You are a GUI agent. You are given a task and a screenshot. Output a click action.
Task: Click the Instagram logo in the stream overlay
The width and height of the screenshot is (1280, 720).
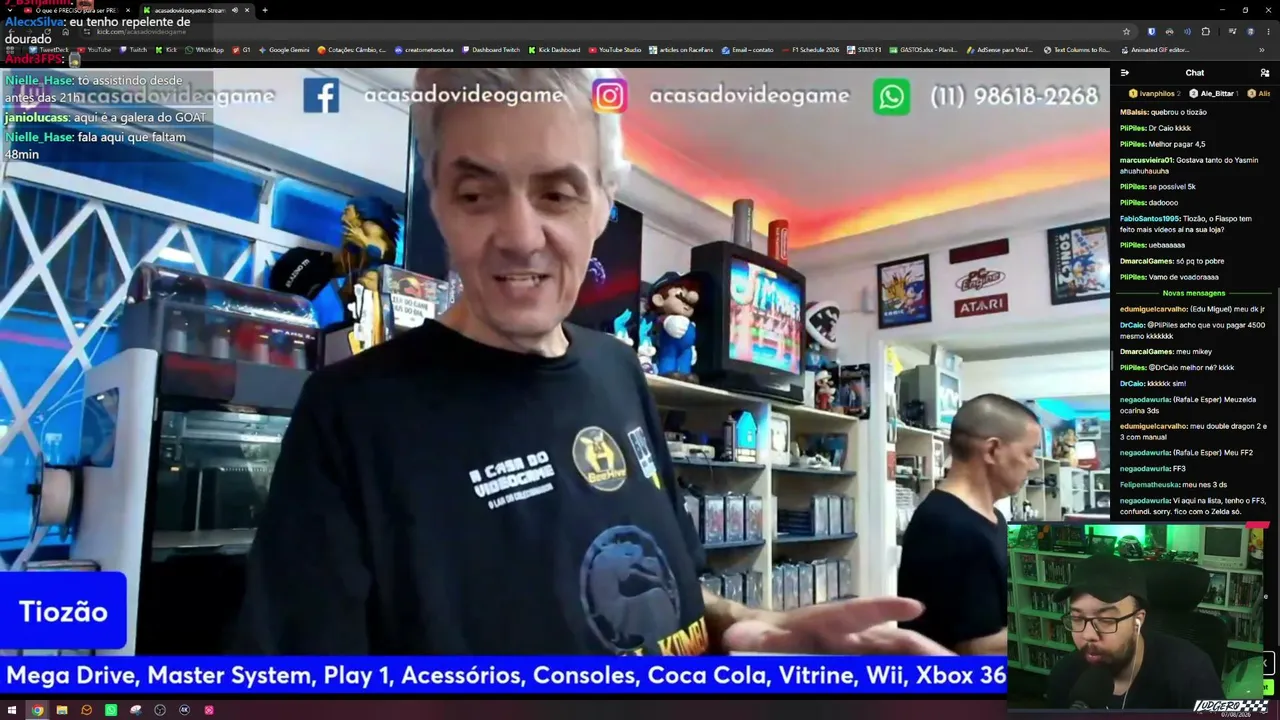(x=609, y=96)
